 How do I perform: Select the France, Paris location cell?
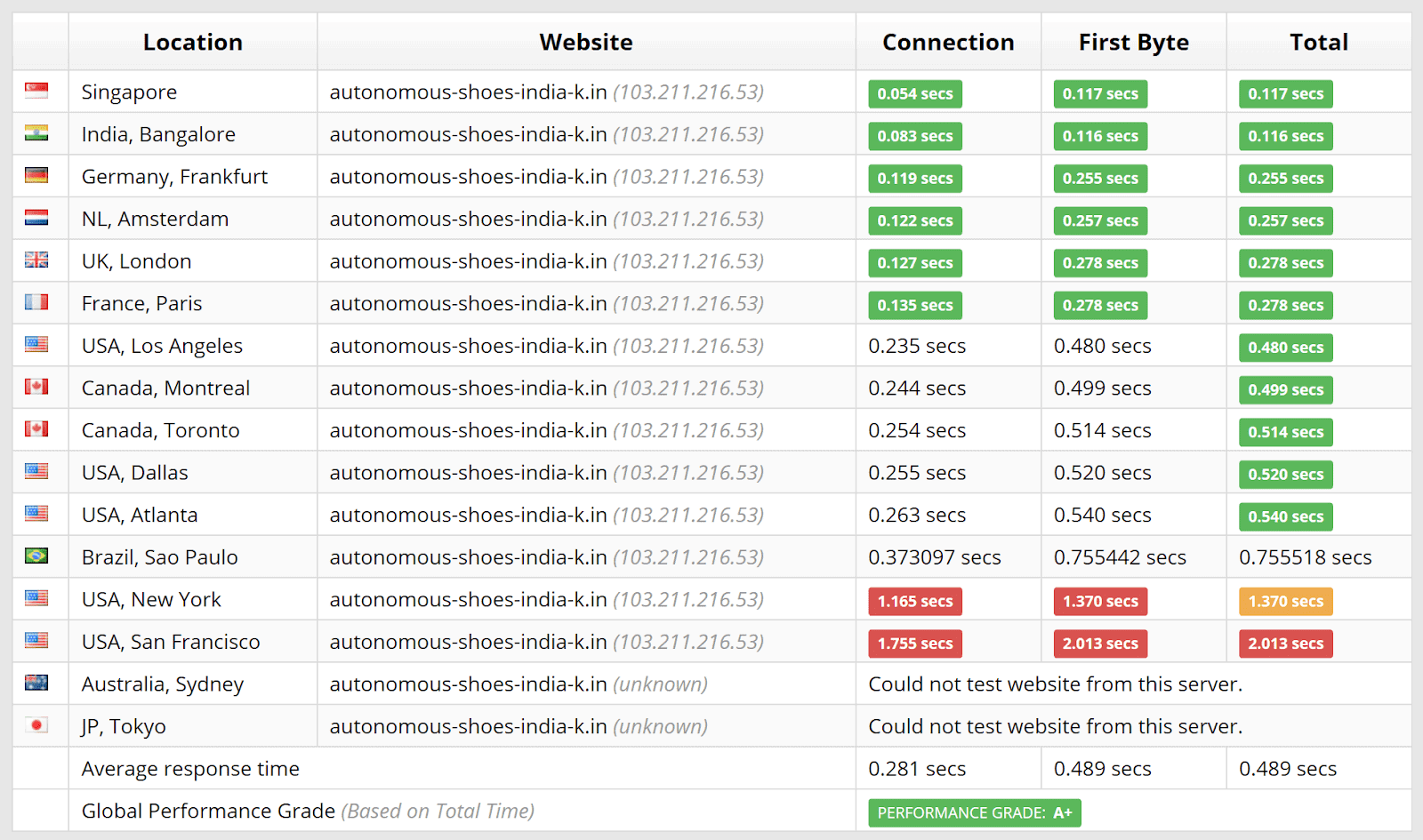tap(193, 303)
